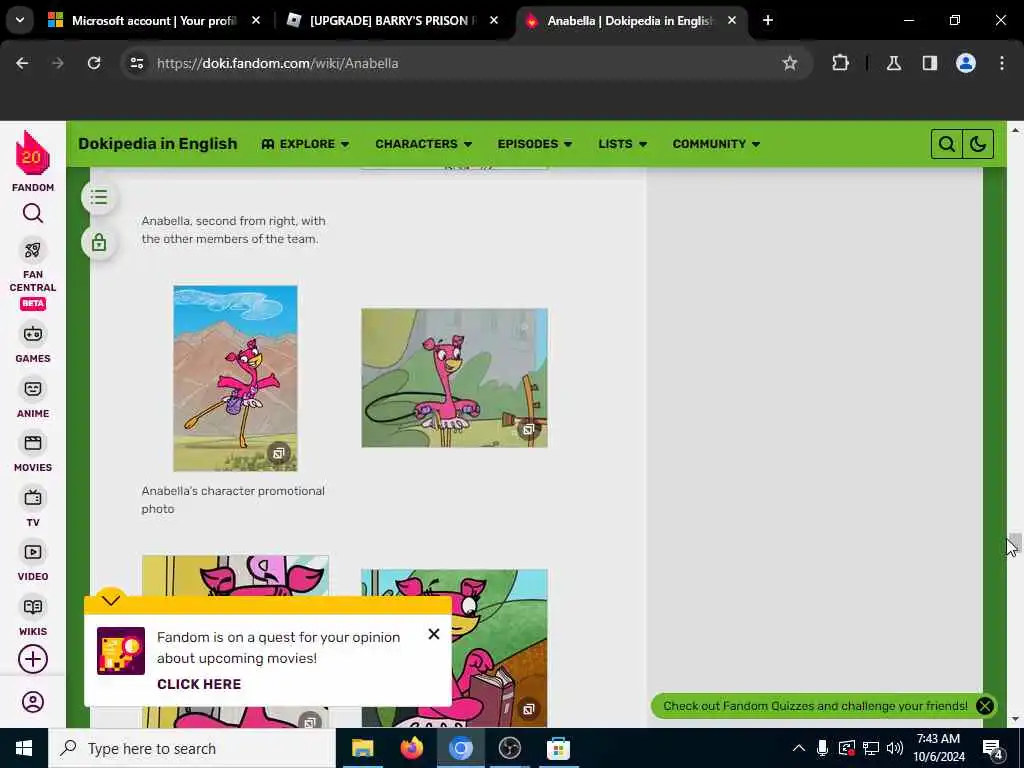Open Microsoft Store from the taskbar
Image resolution: width=1024 pixels, height=768 pixels.
558,748
